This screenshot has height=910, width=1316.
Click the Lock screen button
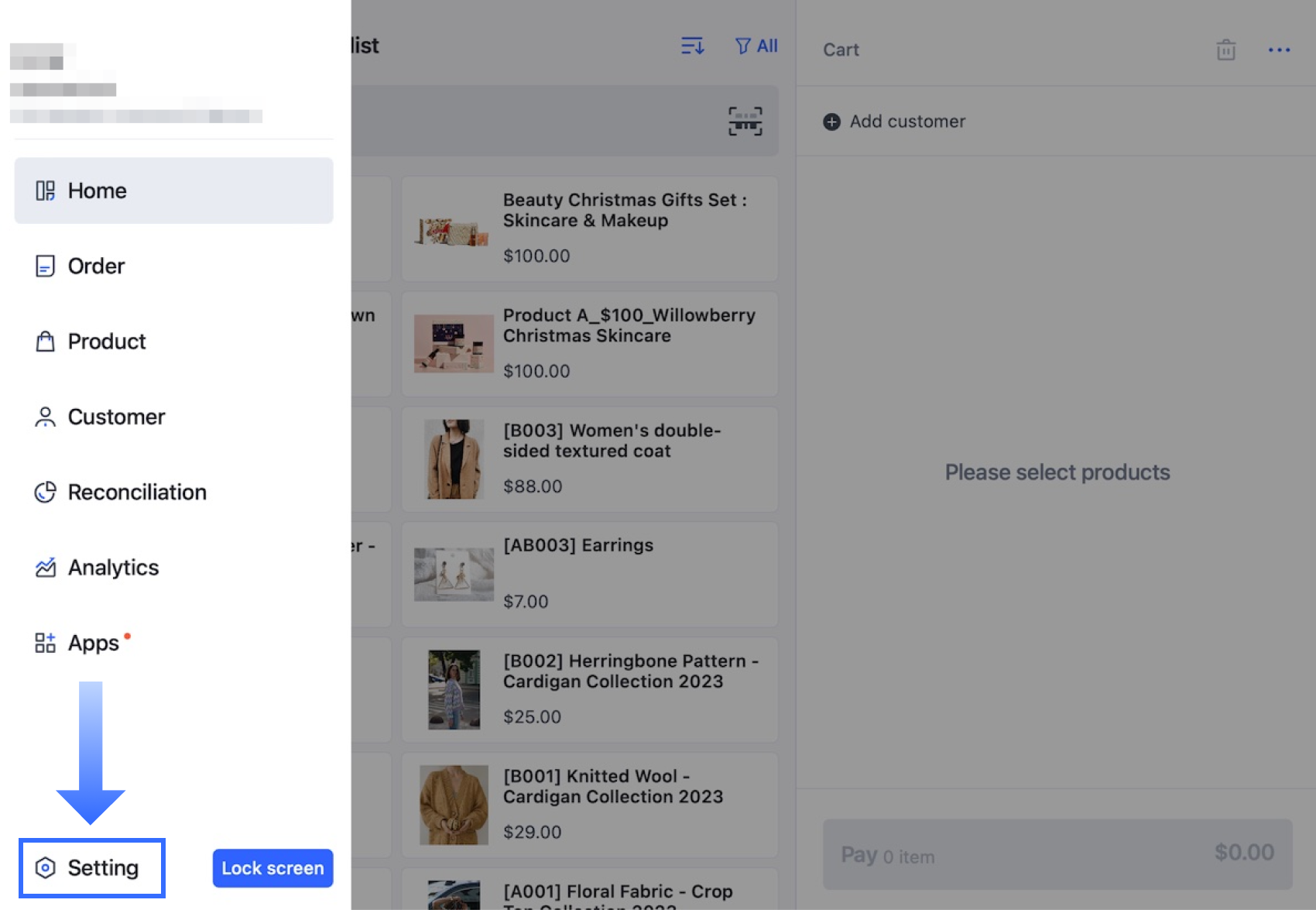coord(272,868)
